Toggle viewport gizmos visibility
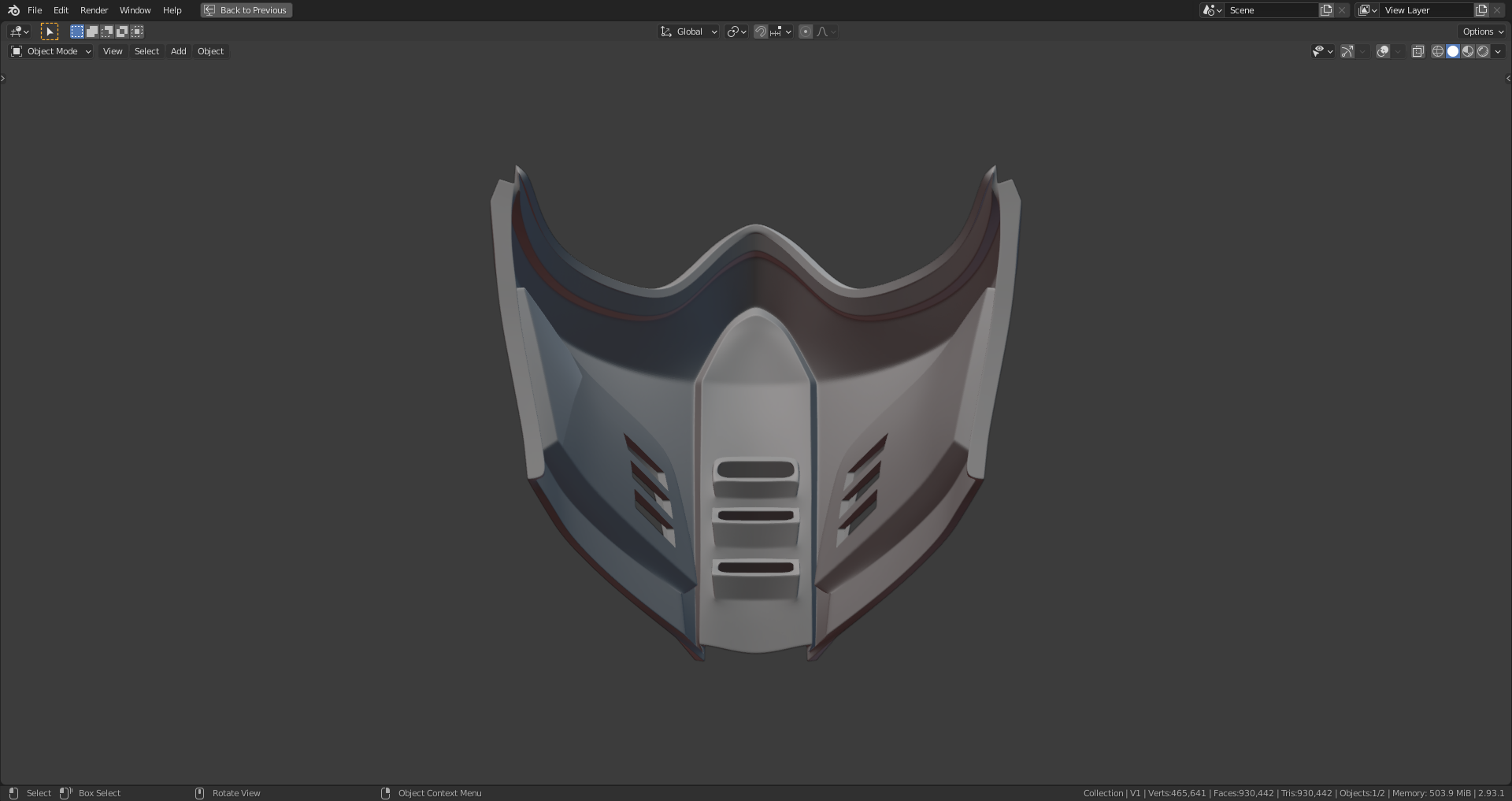Viewport: 1512px width, 801px height. pos(1347,51)
